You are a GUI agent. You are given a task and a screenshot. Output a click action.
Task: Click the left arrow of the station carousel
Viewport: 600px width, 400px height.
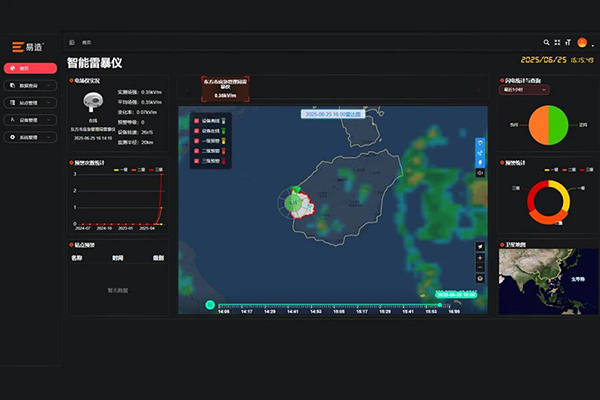[187, 91]
